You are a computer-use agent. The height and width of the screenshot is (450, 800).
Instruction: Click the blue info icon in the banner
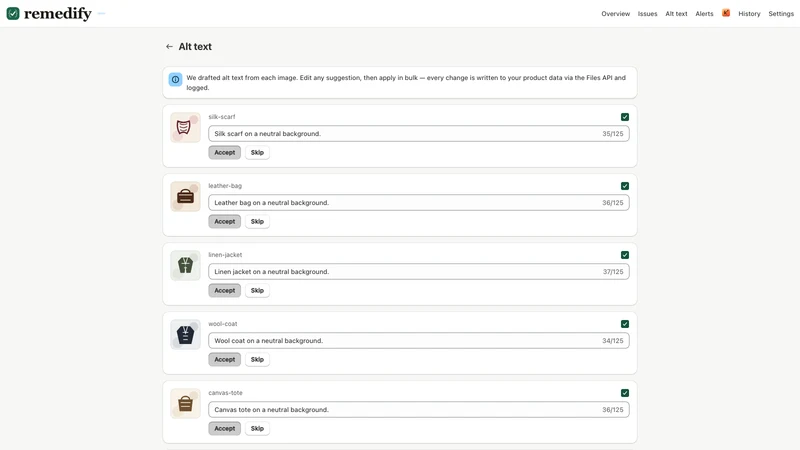coord(176,79)
